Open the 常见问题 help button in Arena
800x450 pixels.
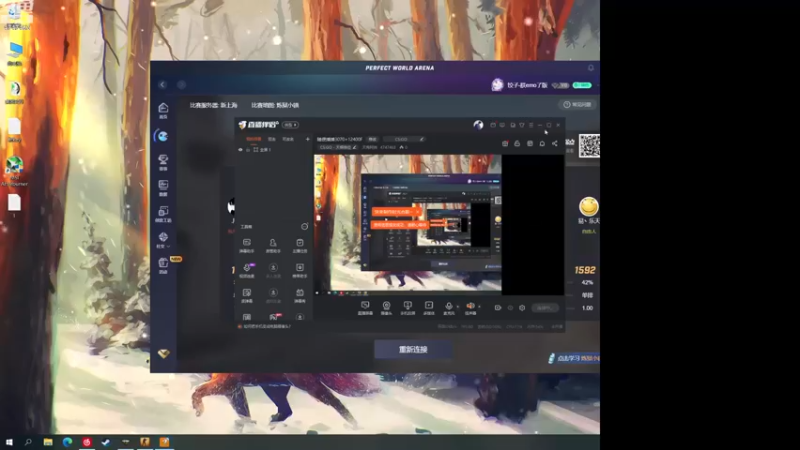click(577, 105)
